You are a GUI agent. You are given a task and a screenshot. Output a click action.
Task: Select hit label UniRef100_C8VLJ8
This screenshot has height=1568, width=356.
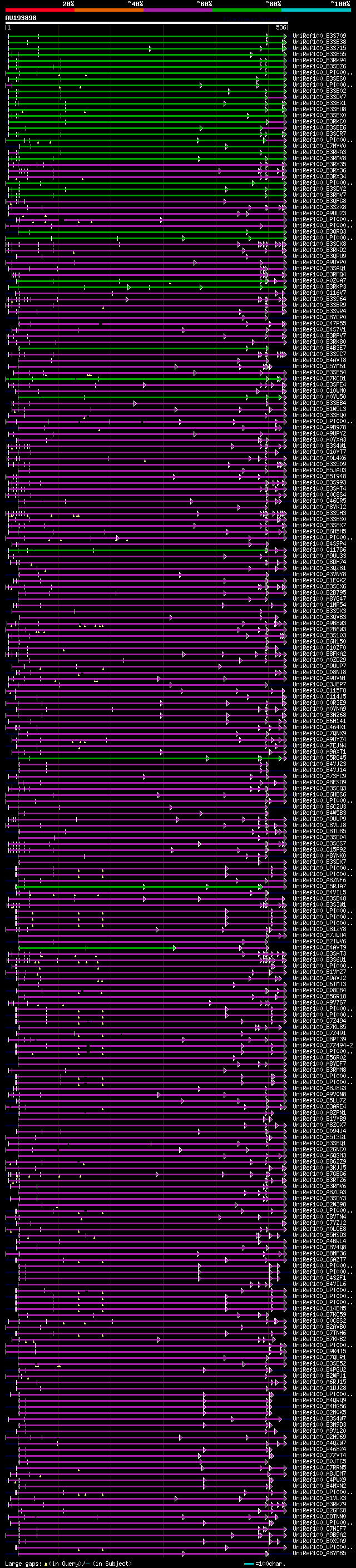pos(319,825)
